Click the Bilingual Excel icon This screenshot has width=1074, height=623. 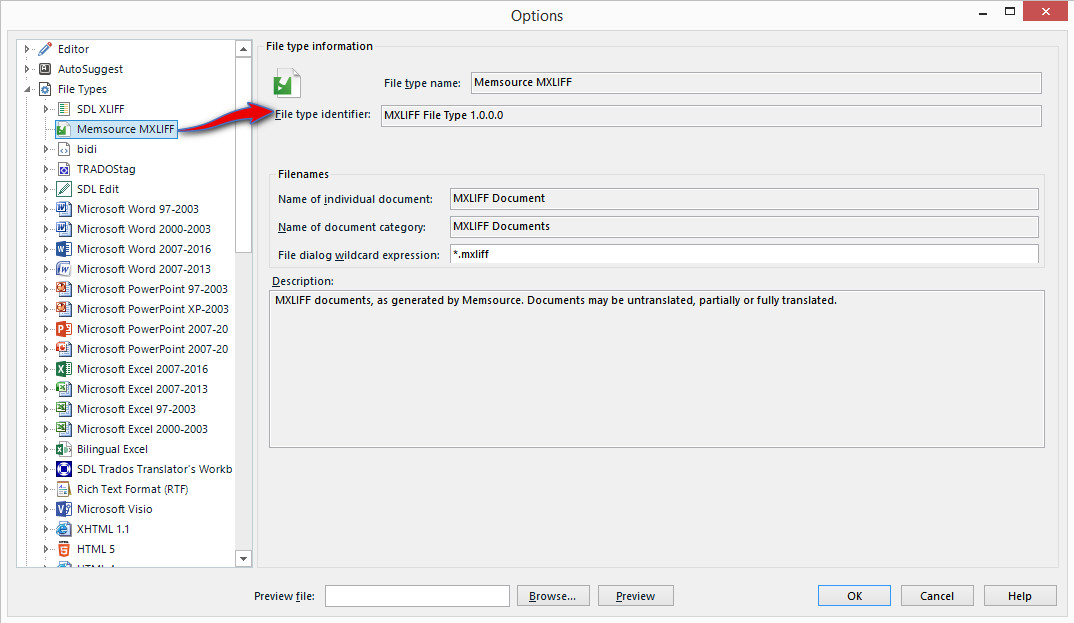pyautogui.click(x=62, y=448)
